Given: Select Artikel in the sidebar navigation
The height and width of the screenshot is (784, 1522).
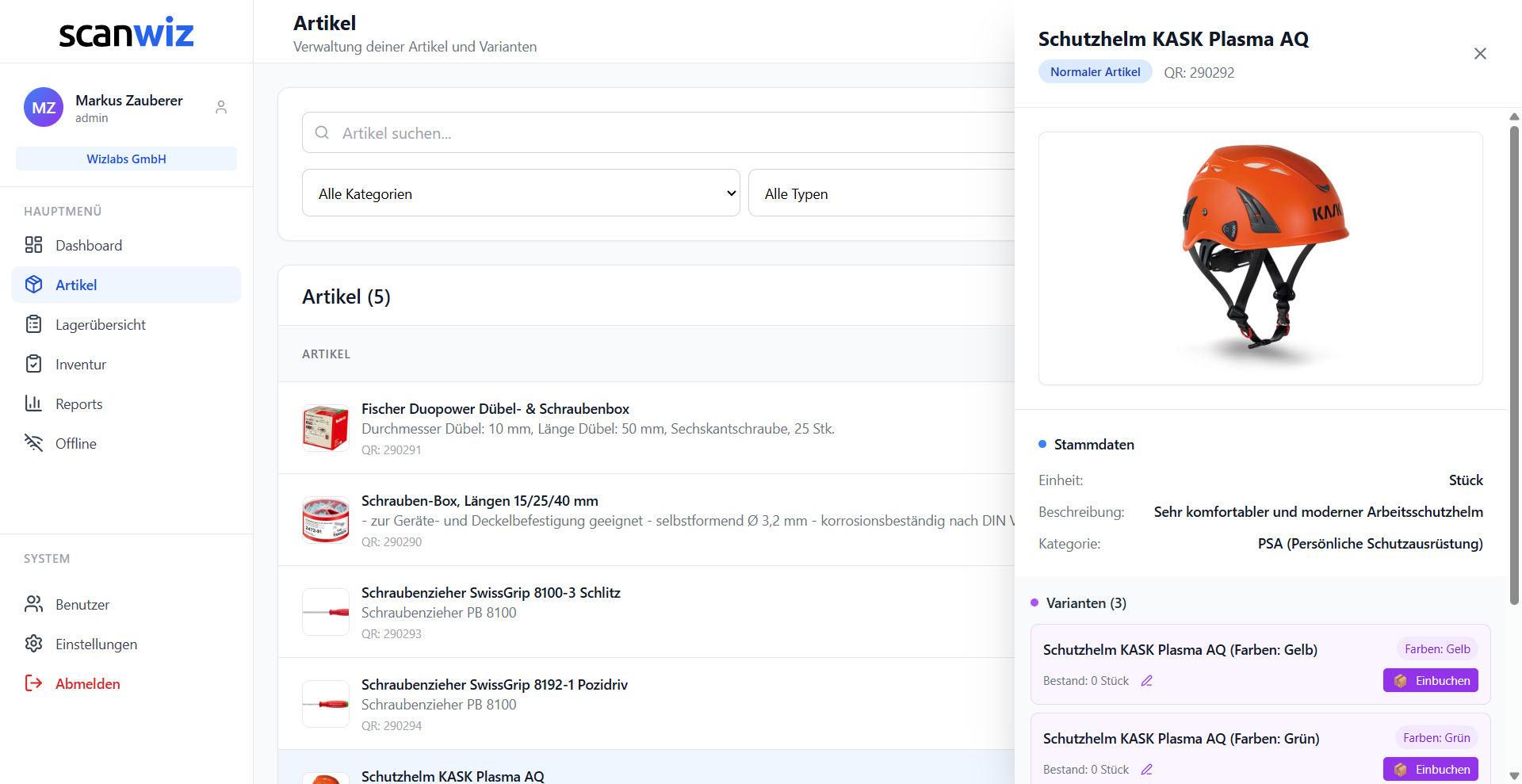Looking at the screenshot, I should (76, 285).
